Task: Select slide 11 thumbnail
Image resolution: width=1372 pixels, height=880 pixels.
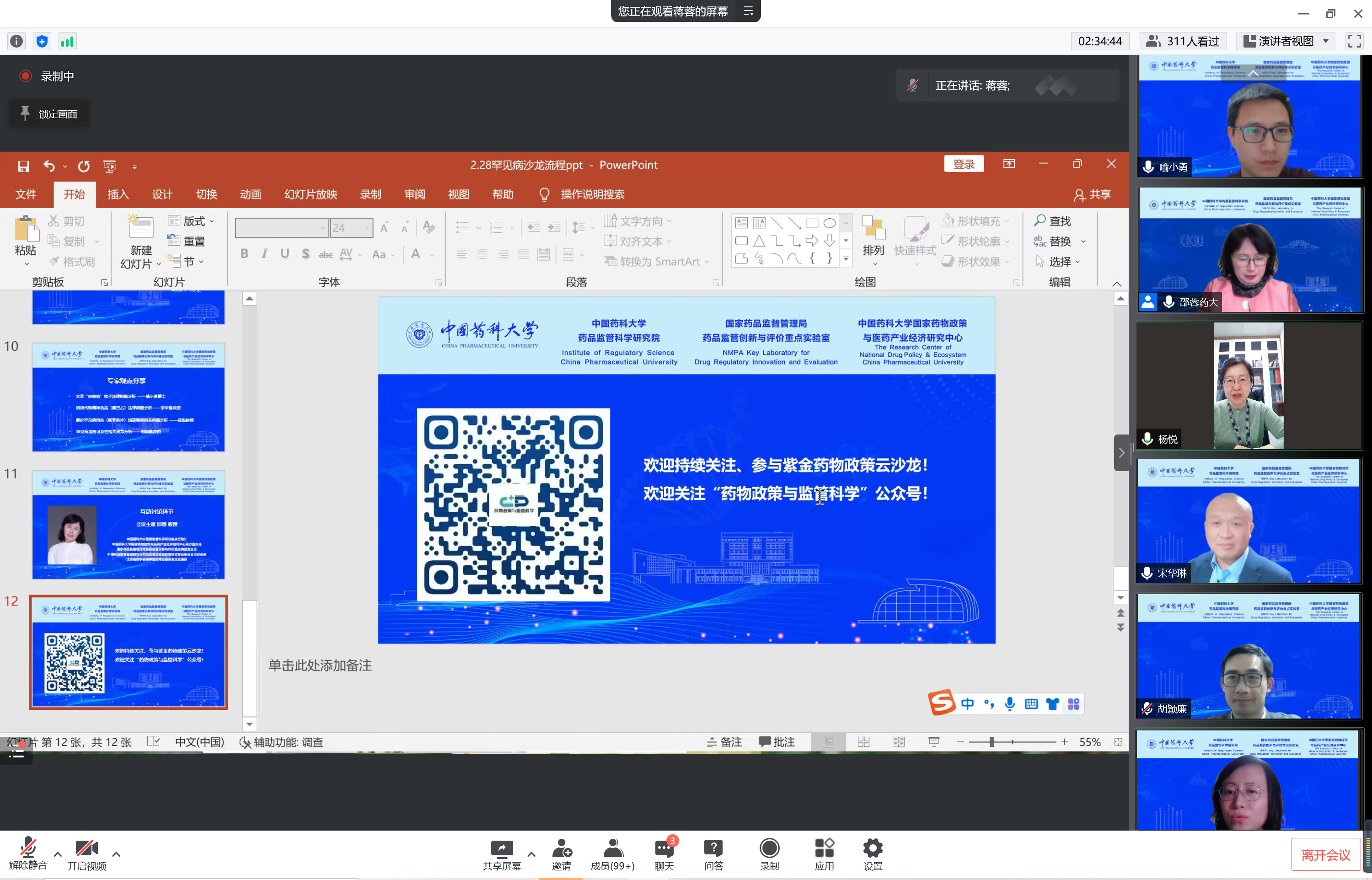Action: tap(129, 525)
